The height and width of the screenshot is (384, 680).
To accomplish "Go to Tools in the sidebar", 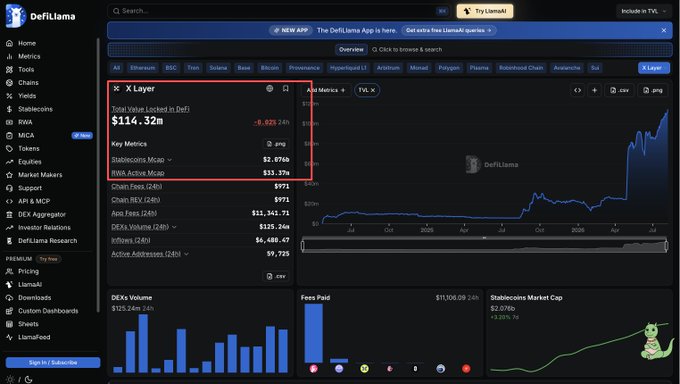I will pyautogui.click(x=20, y=69).
